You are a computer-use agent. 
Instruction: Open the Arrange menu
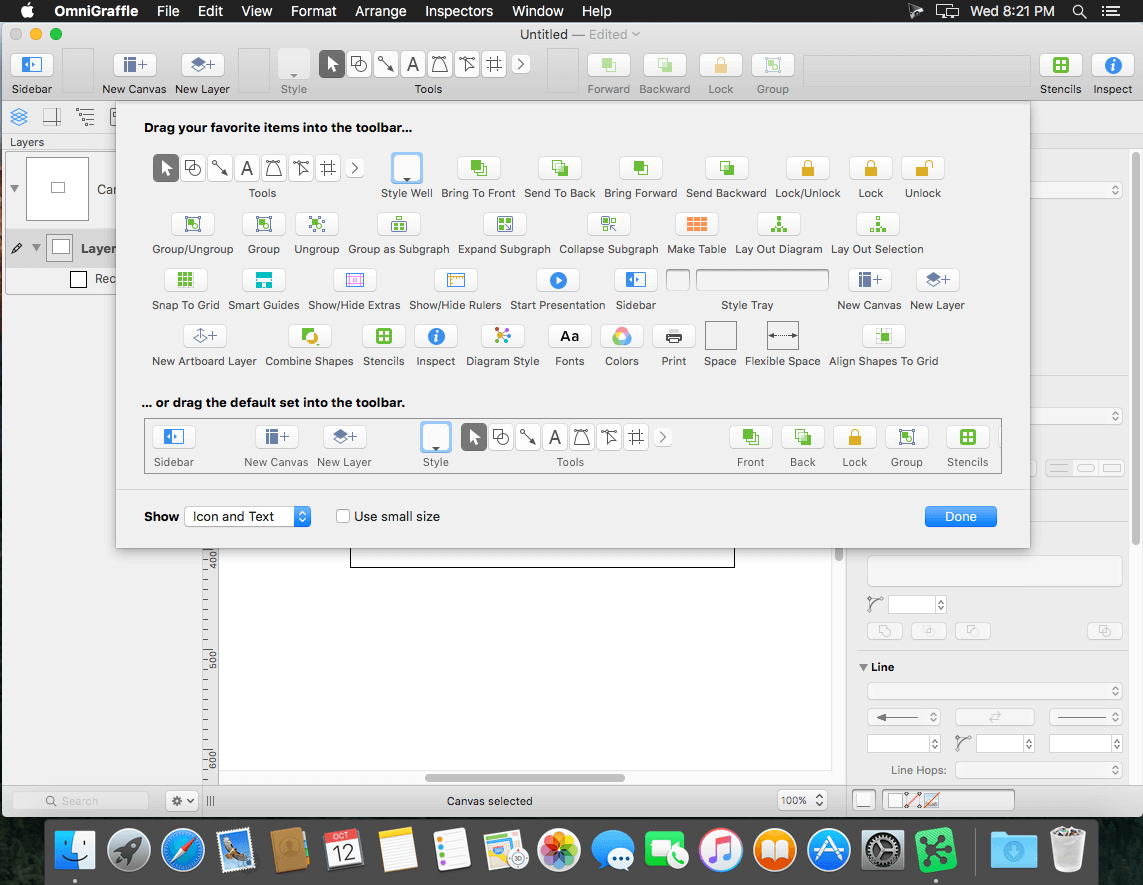tap(381, 11)
